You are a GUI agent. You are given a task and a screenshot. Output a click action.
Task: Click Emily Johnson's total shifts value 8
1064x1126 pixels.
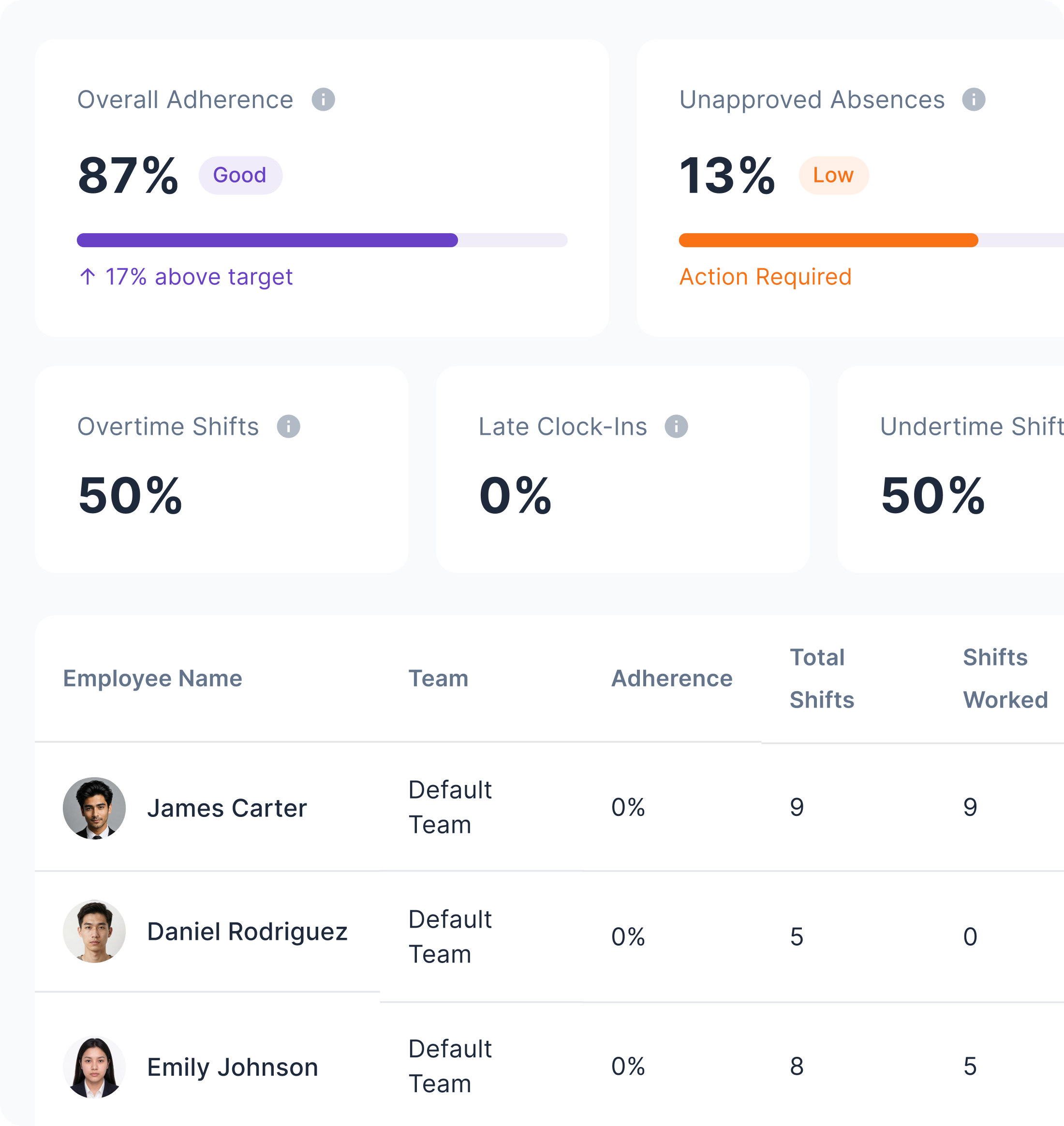point(797,1067)
